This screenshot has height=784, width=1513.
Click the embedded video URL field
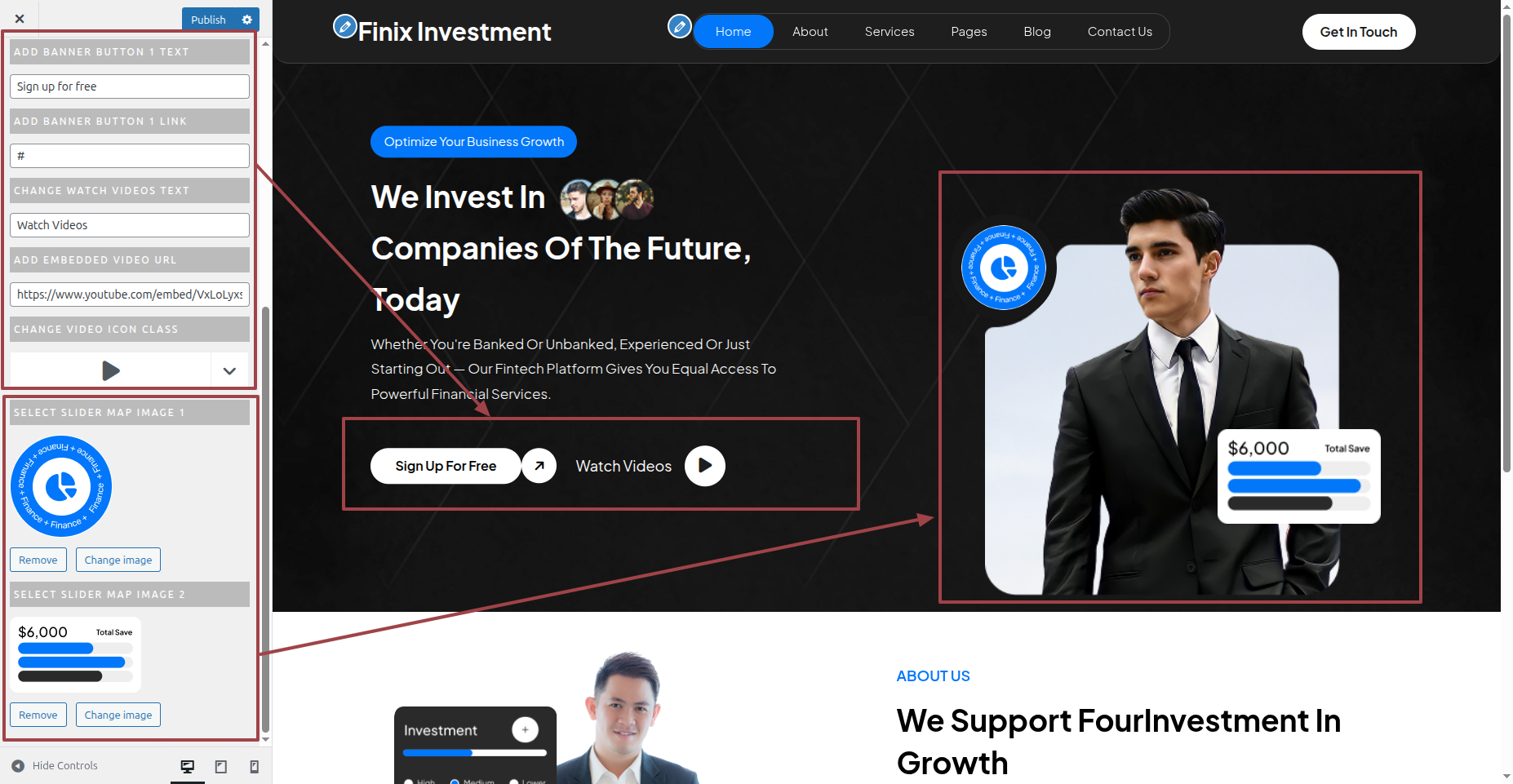pos(130,295)
